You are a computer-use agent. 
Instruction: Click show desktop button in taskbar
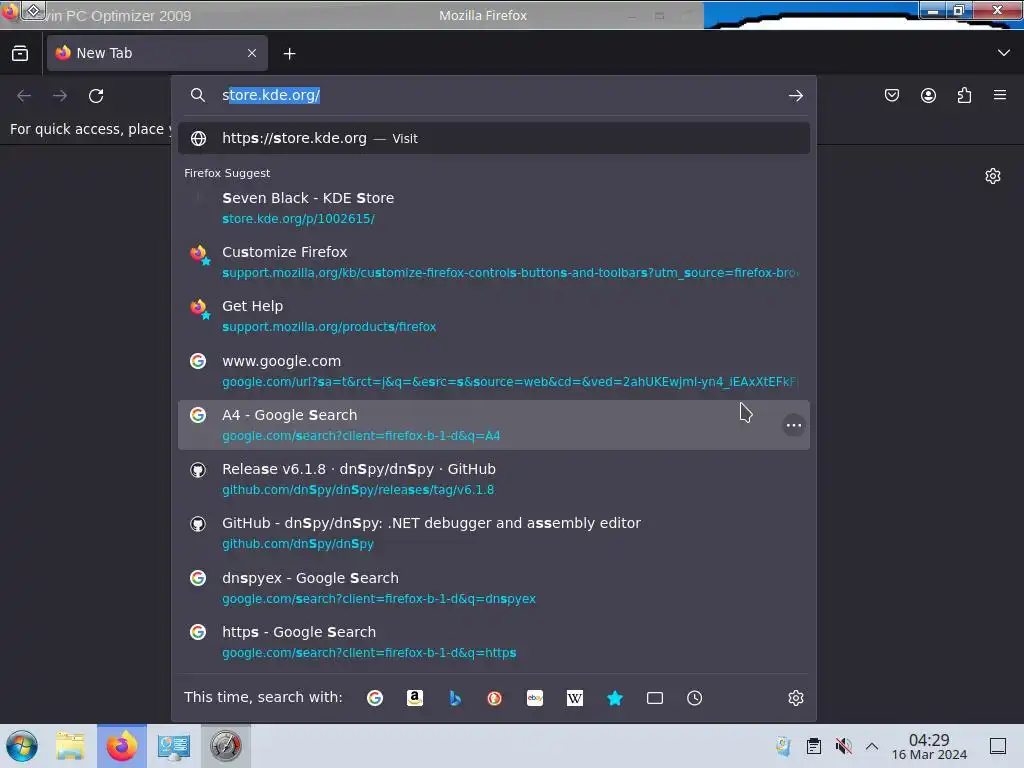pos(998,746)
